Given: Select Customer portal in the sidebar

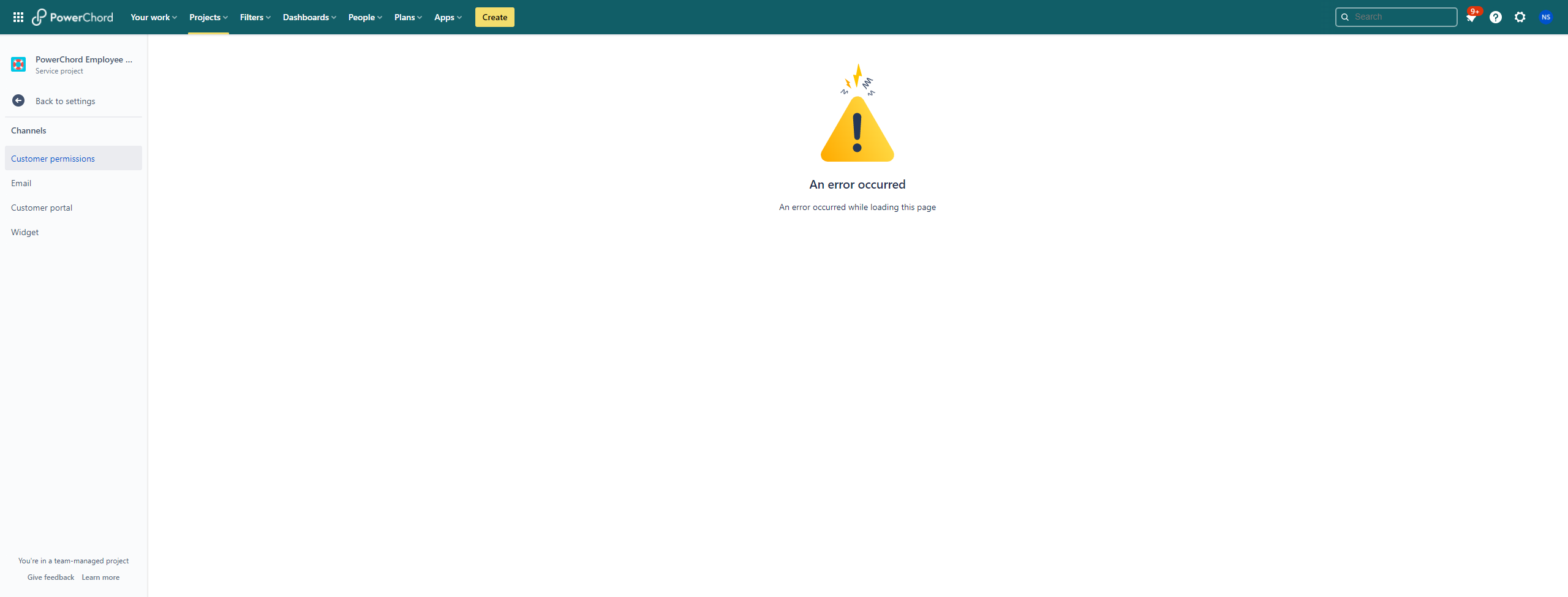Looking at the screenshot, I should [73, 207].
